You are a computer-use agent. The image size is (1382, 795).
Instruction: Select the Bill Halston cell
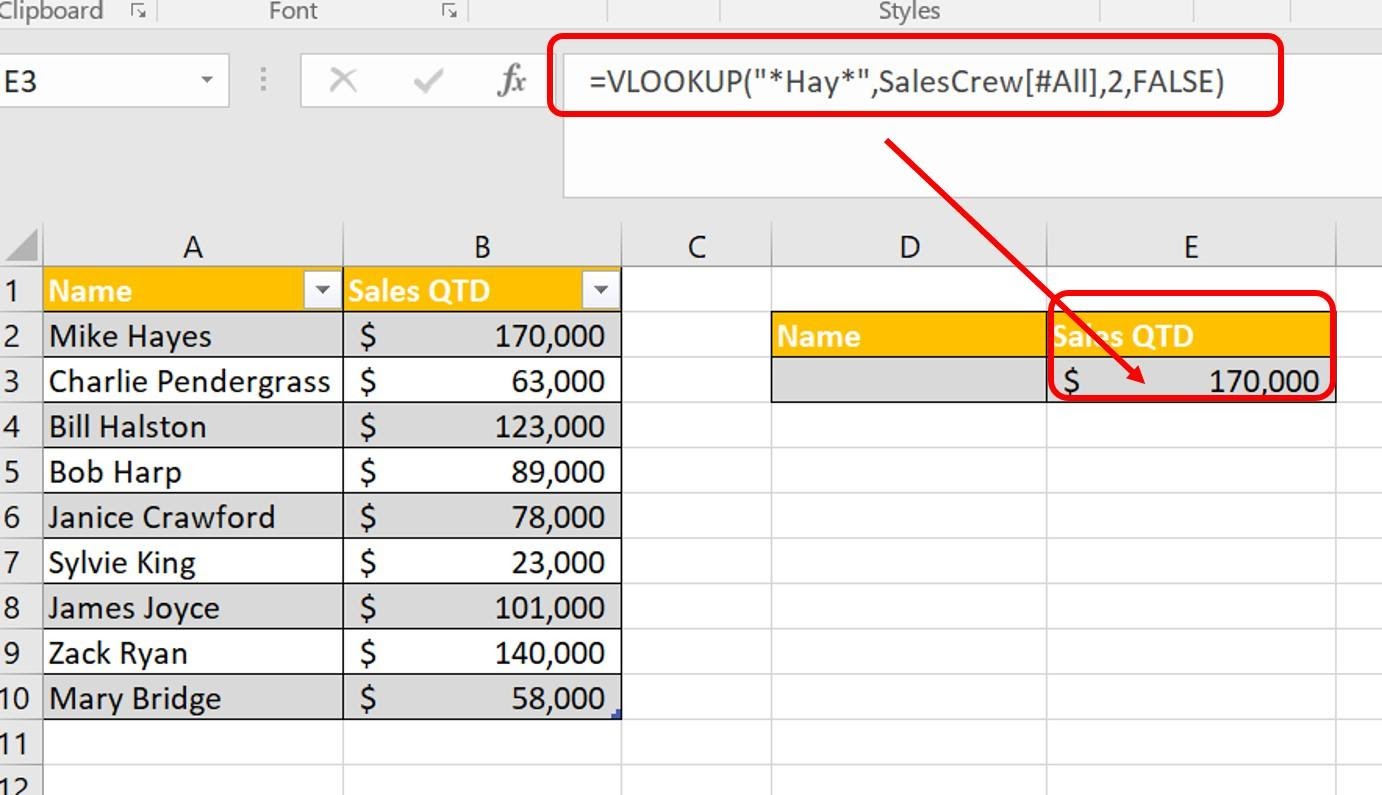[193, 426]
